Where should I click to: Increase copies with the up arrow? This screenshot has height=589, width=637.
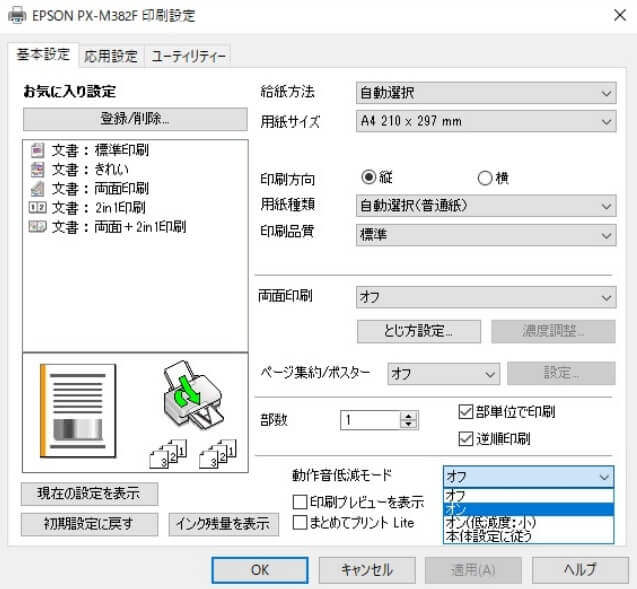pos(409,416)
